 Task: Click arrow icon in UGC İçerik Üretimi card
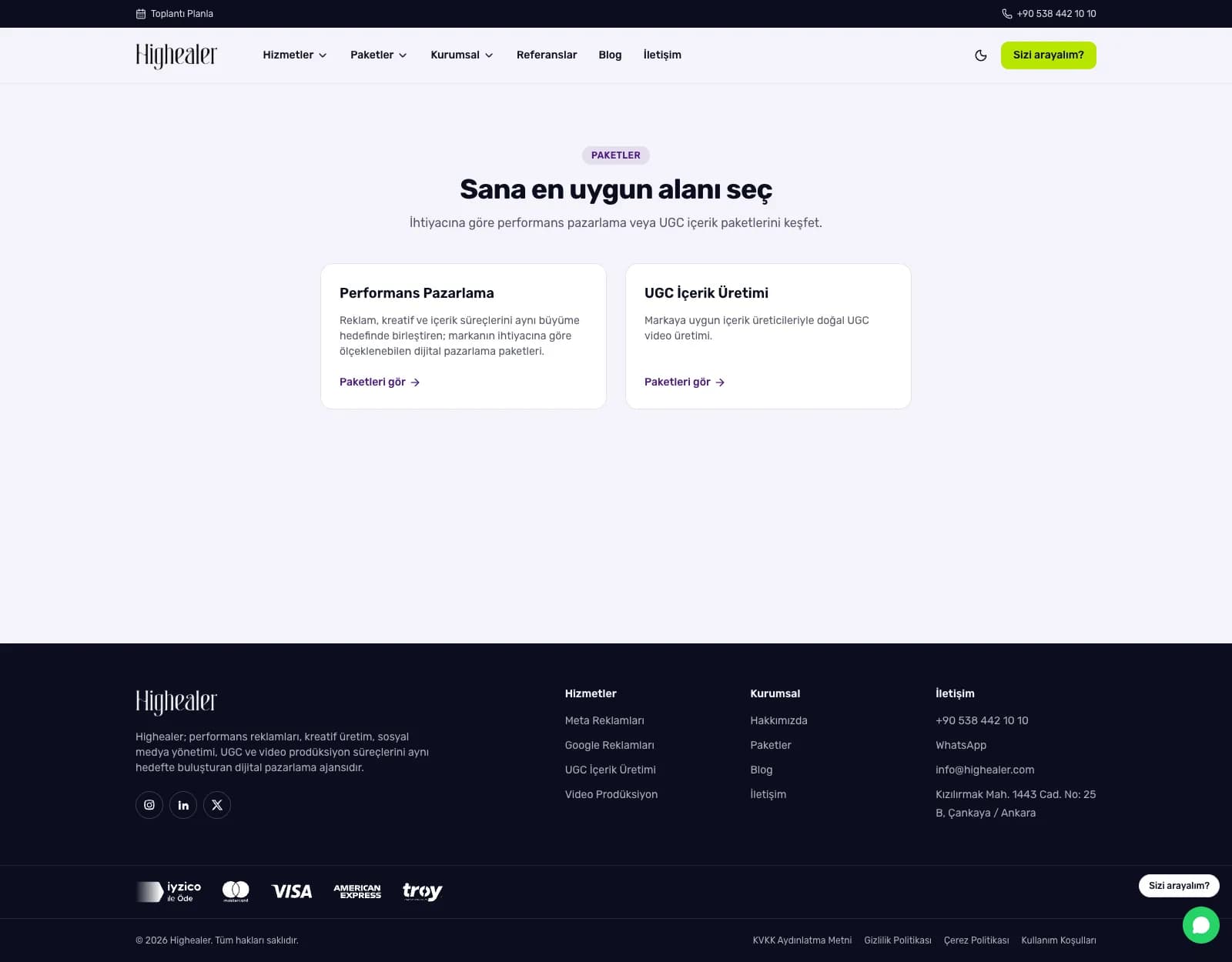tap(720, 382)
